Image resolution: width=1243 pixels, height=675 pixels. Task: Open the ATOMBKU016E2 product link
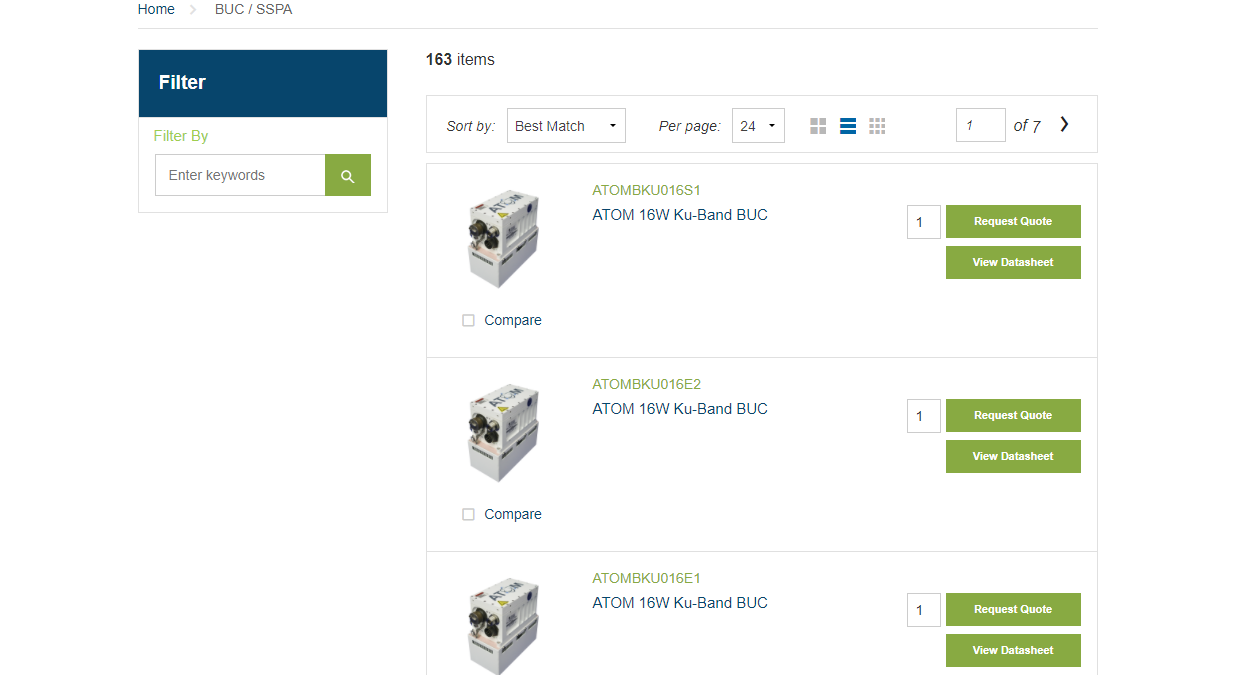coord(647,384)
